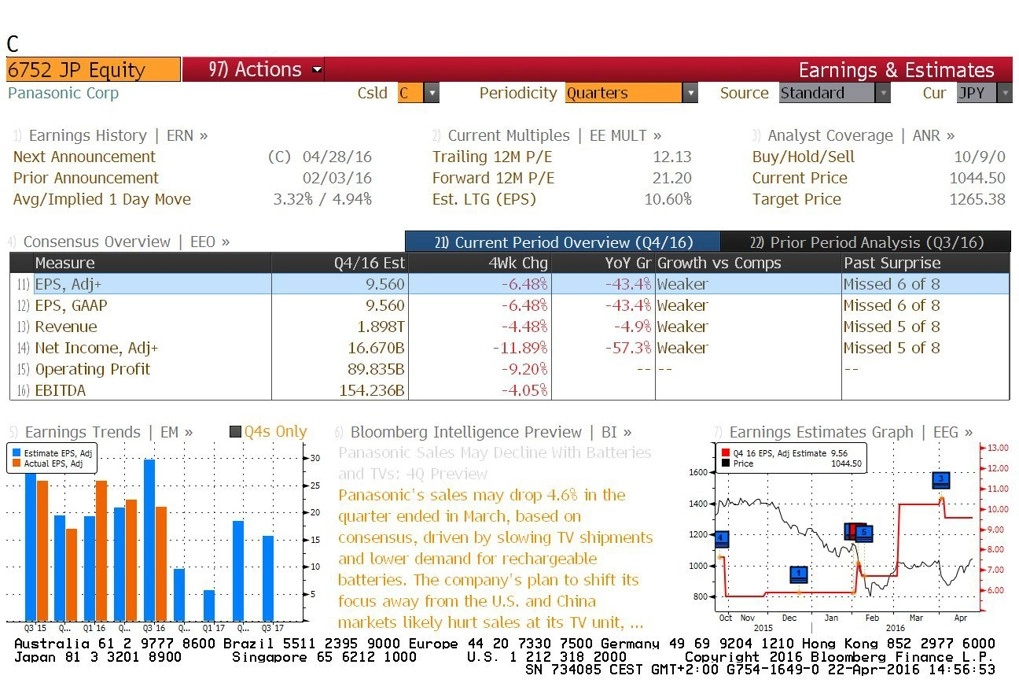
Task: Select the Operating Profit measure row
Action: (510, 369)
